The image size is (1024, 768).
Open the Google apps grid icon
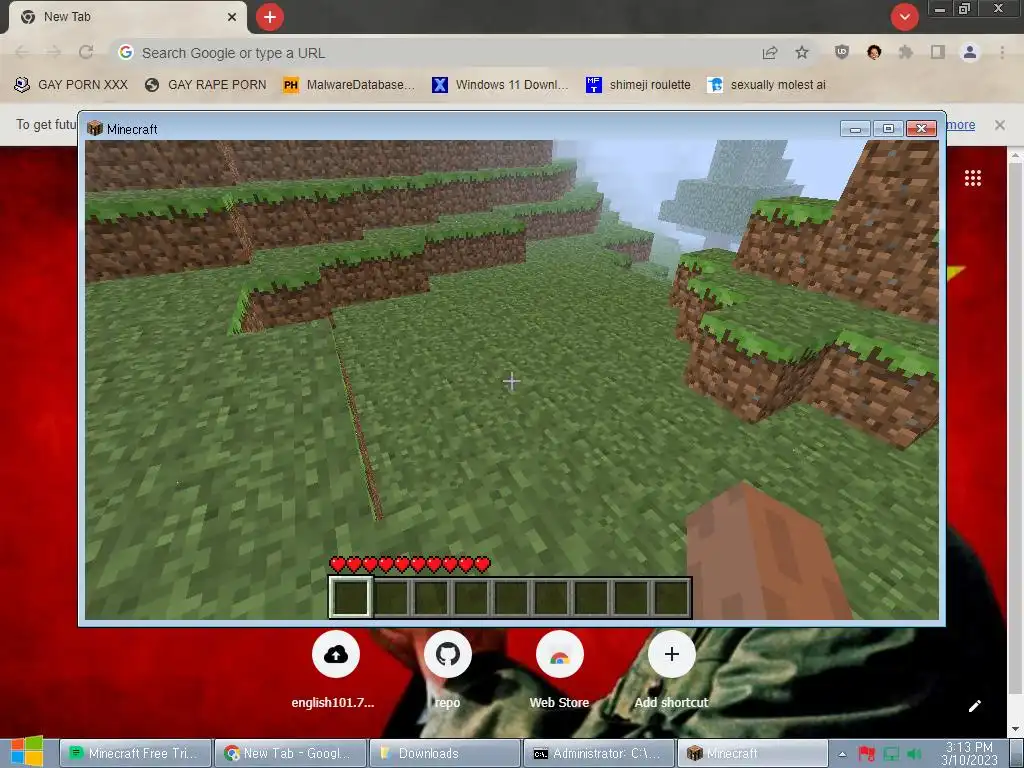click(x=973, y=178)
